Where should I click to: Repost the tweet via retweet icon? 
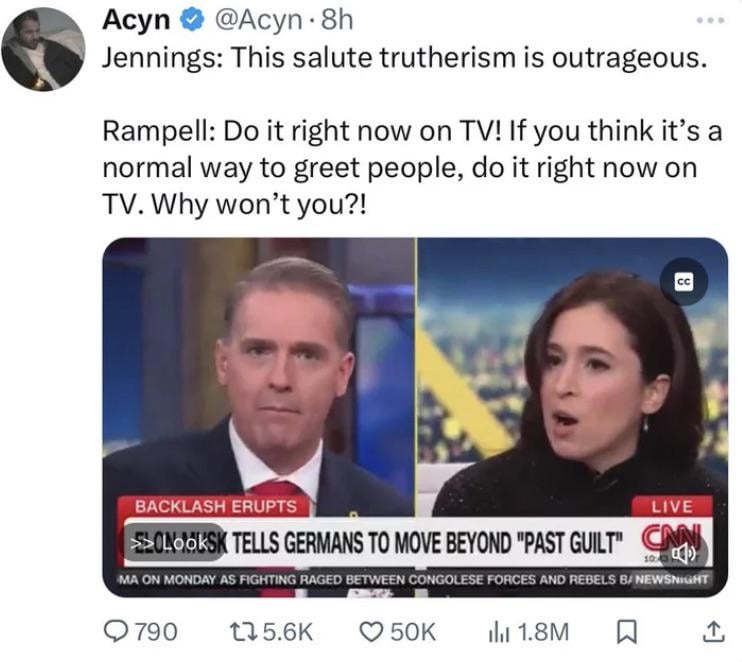coord(243,632)
